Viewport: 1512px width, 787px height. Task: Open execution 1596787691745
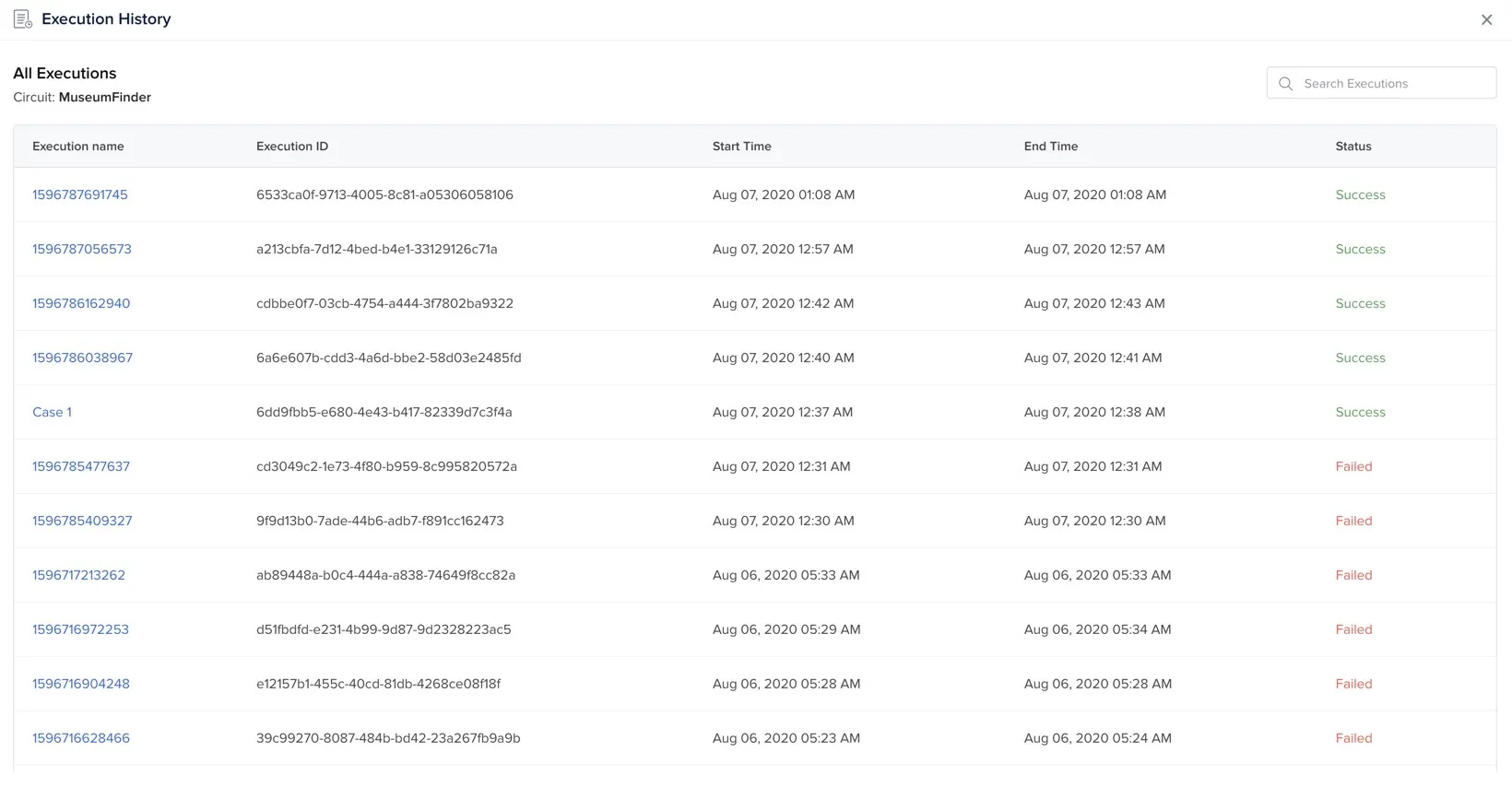coord(80,194)
